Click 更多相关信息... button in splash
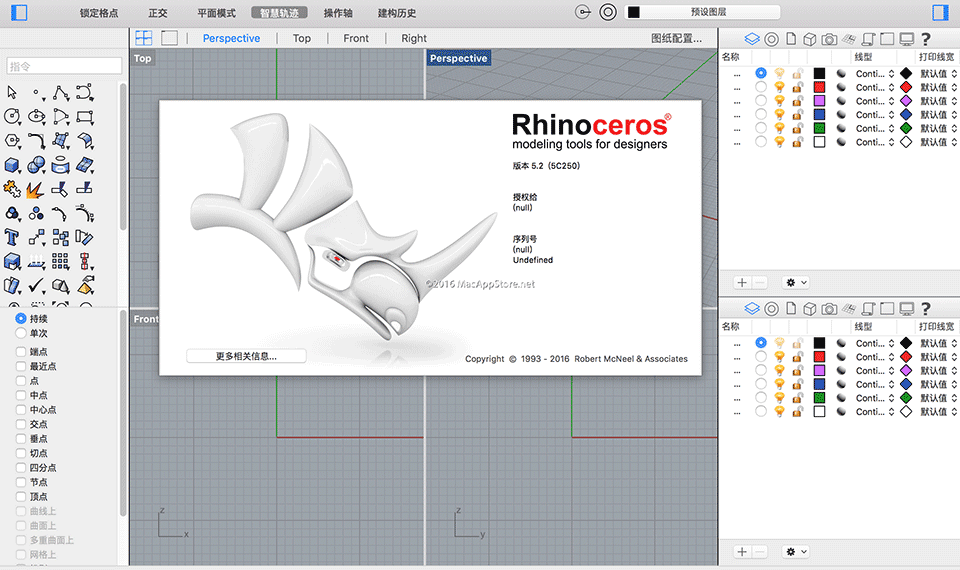 click(x=246, y=356)
